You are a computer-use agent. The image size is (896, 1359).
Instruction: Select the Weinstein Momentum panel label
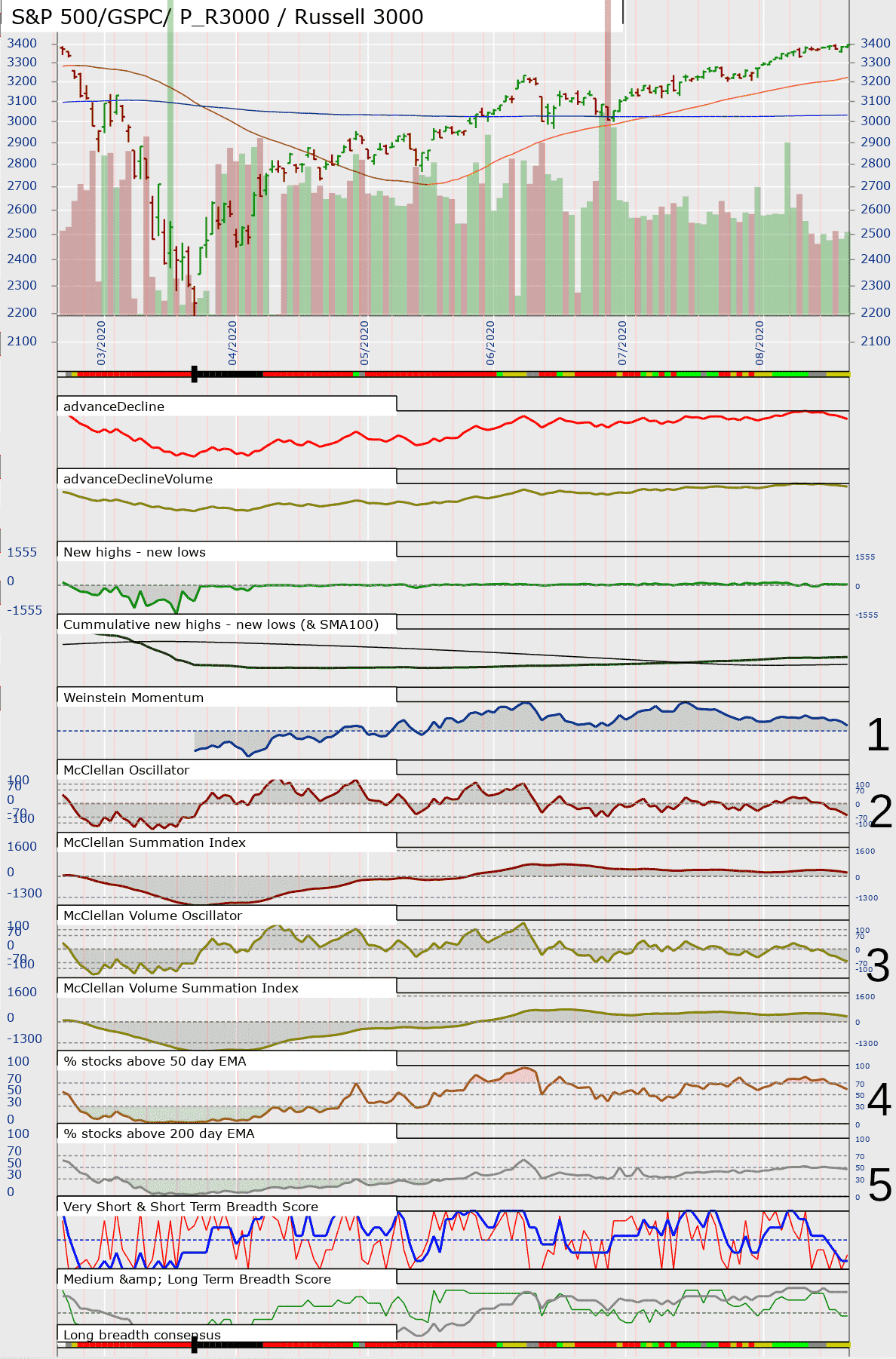pyautogui.click(x=133, y=698)
